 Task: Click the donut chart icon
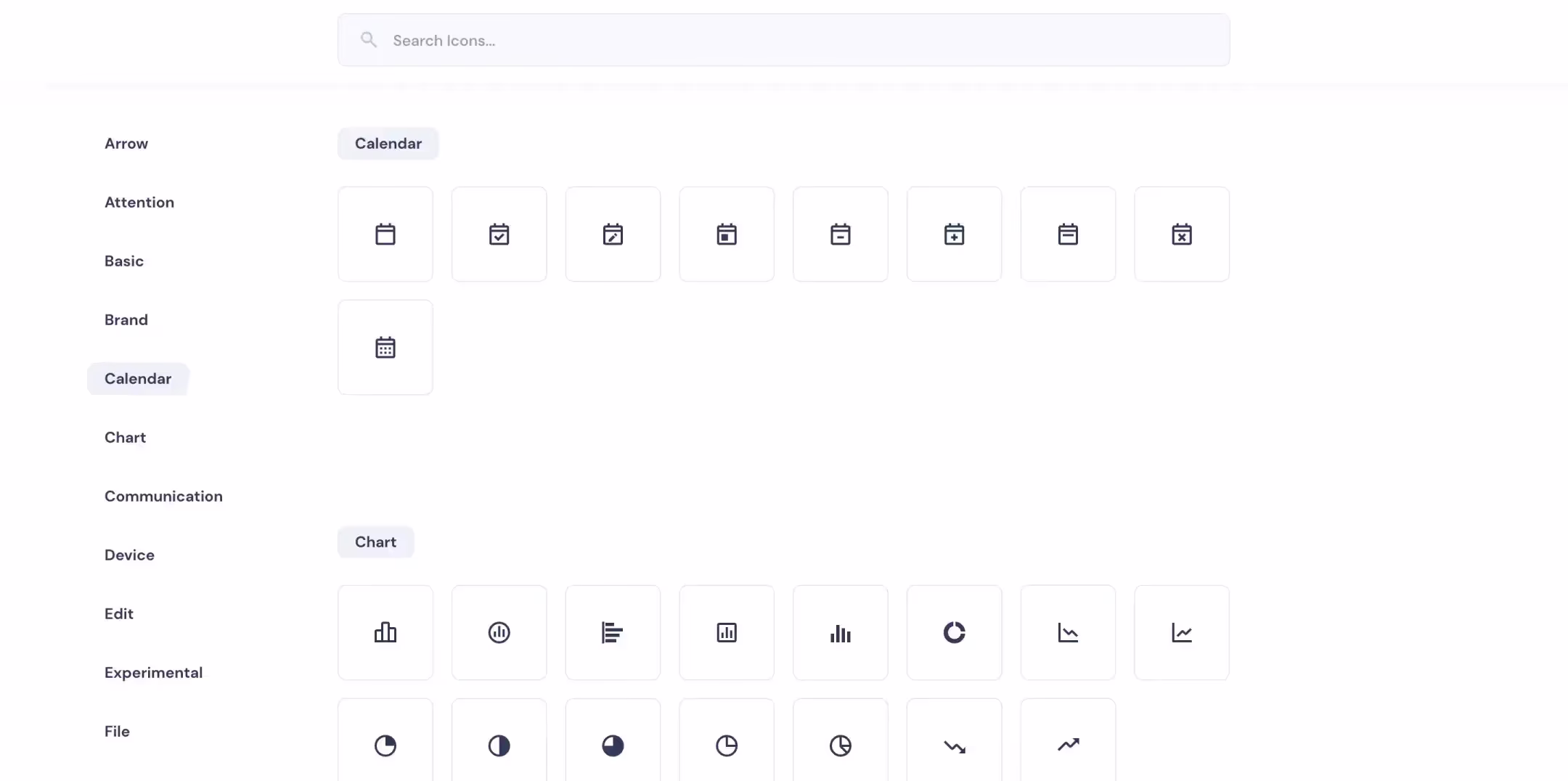[x=954, y=633]
